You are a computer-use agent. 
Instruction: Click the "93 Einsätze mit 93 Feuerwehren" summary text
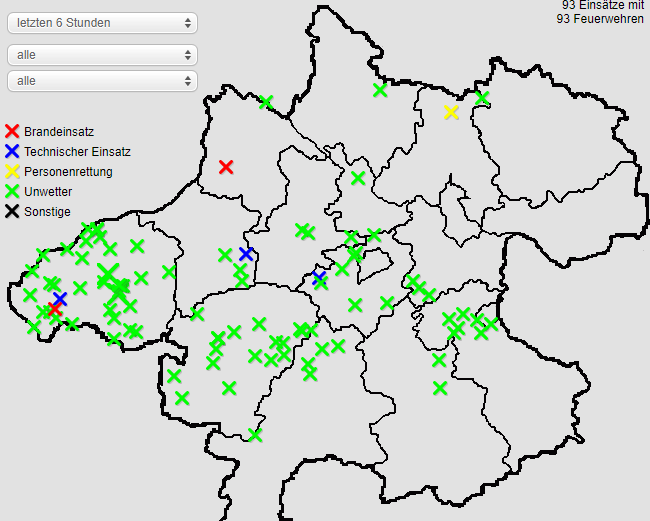[601, 12]
